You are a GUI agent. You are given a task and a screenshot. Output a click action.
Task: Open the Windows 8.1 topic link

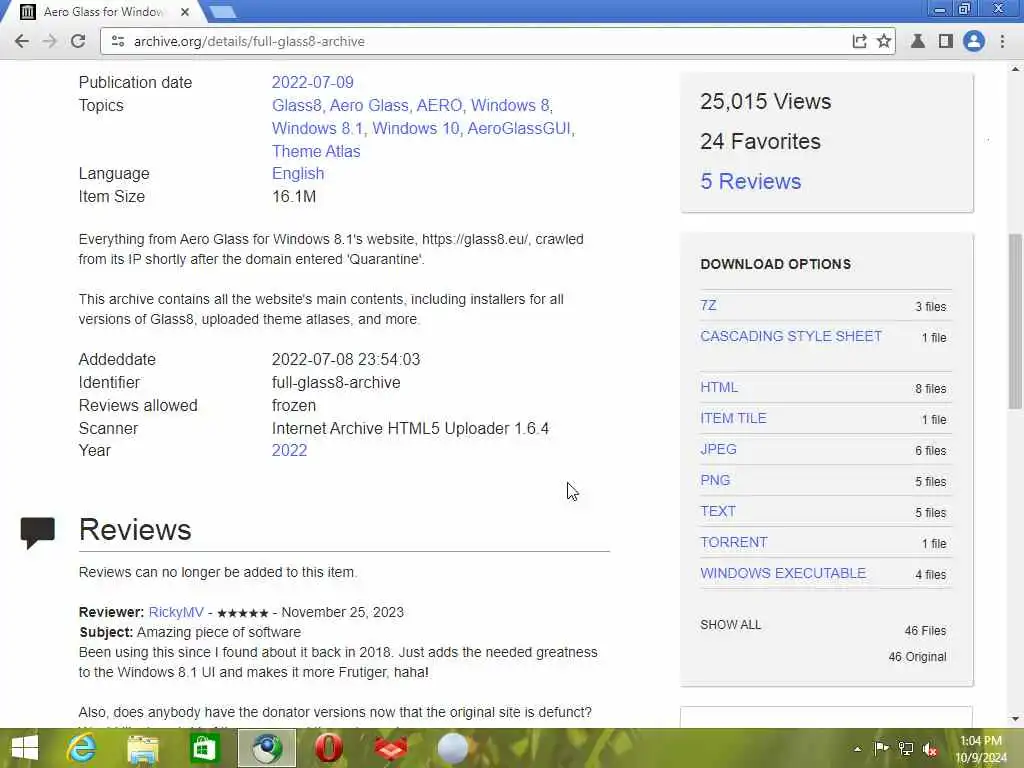(x=317, y=128)
